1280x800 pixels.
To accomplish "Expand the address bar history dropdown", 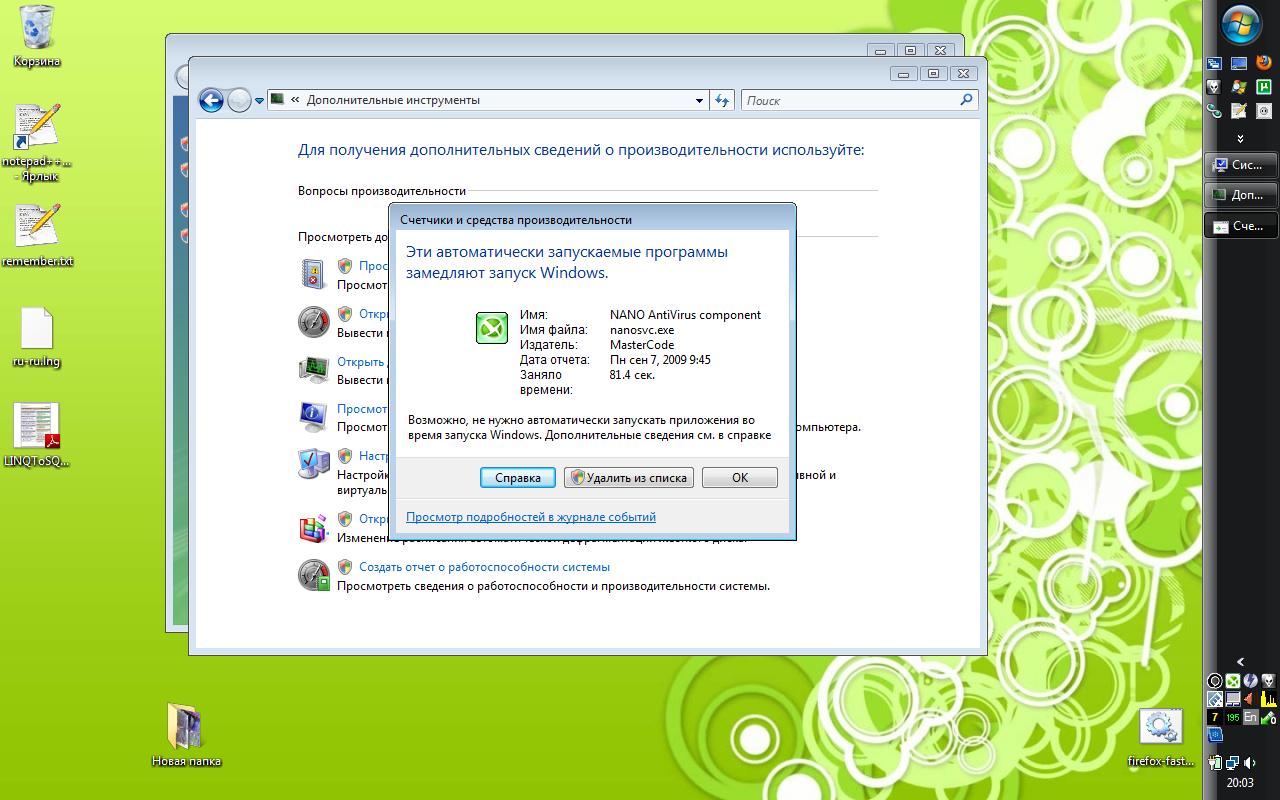I will click(x=699, y=100).
